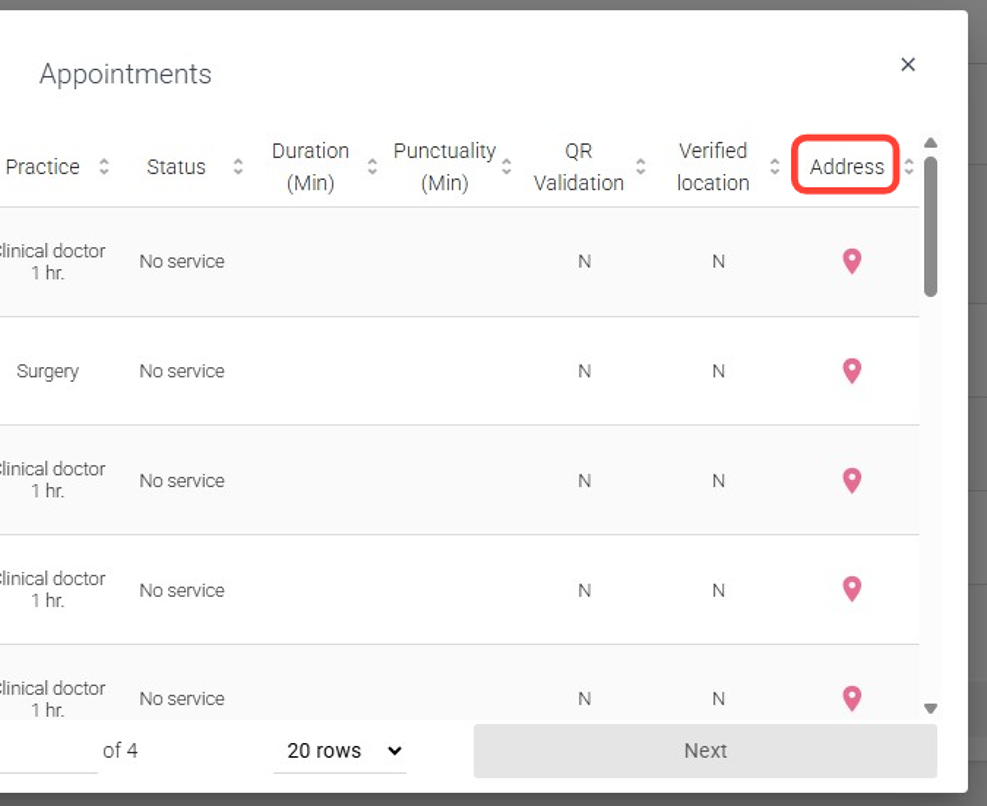Click the scrollbar down arrow
987x806 pixels.
[x=931, y=708]
